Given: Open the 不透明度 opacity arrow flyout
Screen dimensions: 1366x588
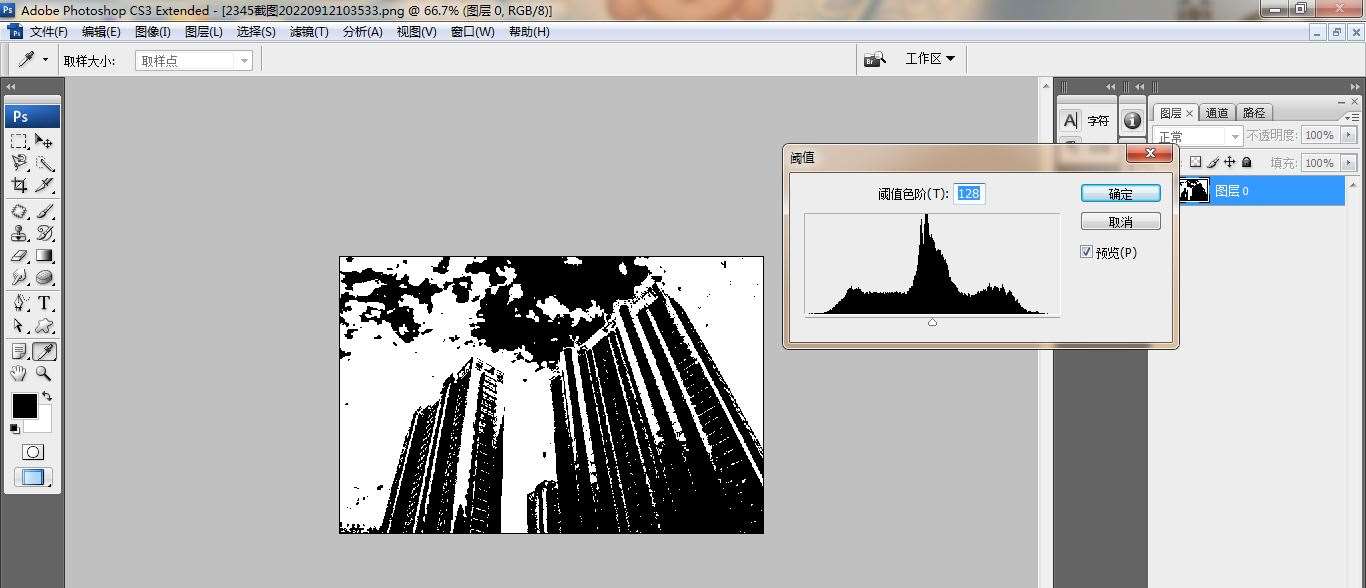Looking at the screenshot, I should [1349, 135].
